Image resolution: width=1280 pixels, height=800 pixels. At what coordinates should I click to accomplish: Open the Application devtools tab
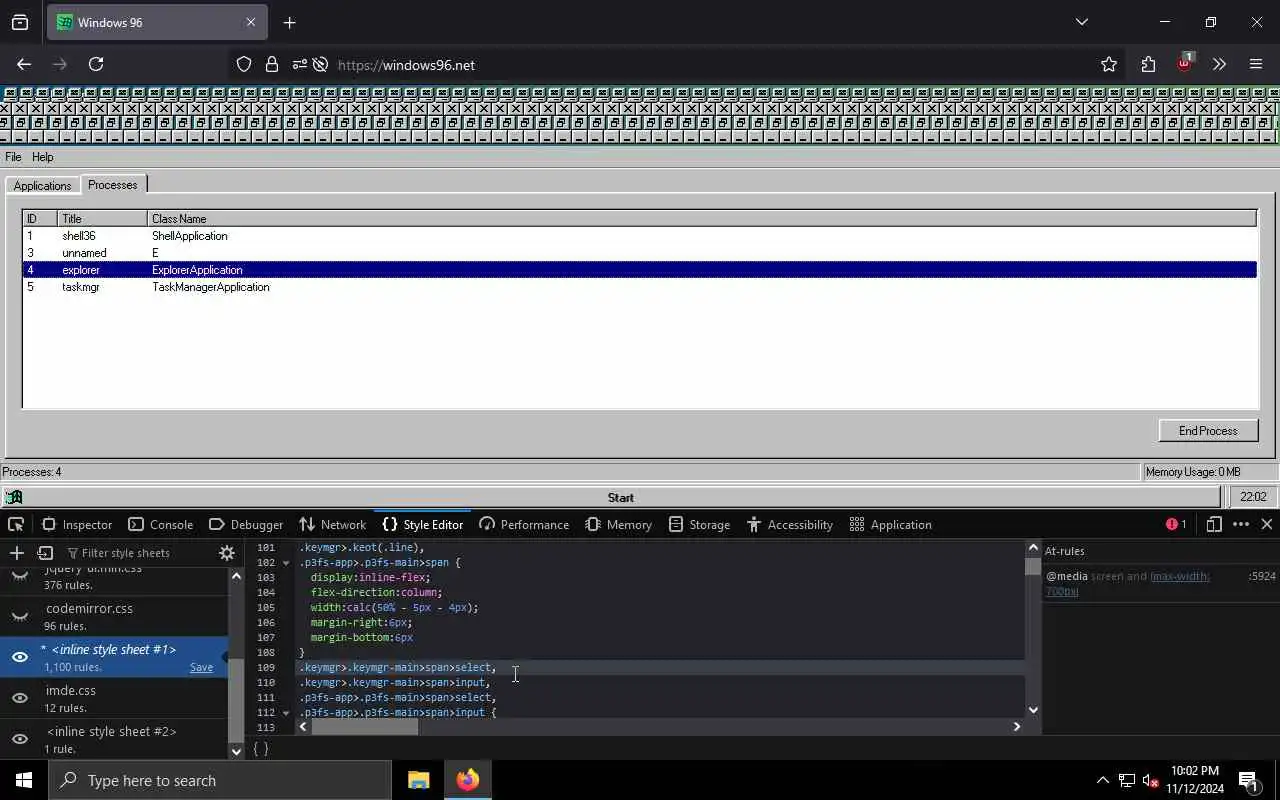890,524
